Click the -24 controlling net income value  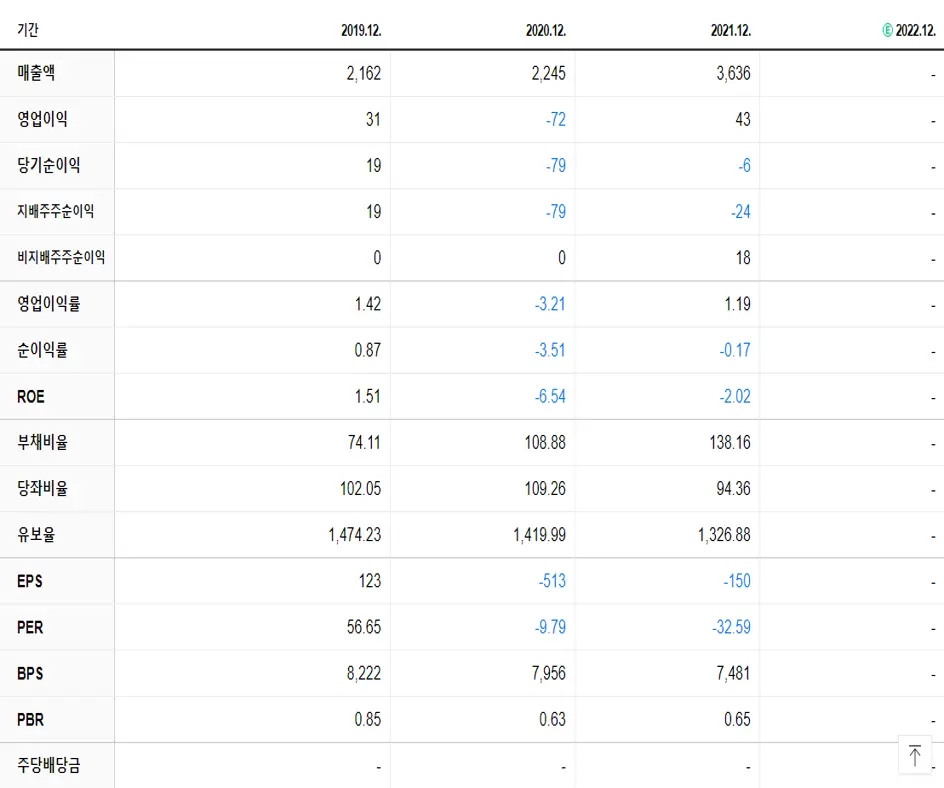point(741,212)
